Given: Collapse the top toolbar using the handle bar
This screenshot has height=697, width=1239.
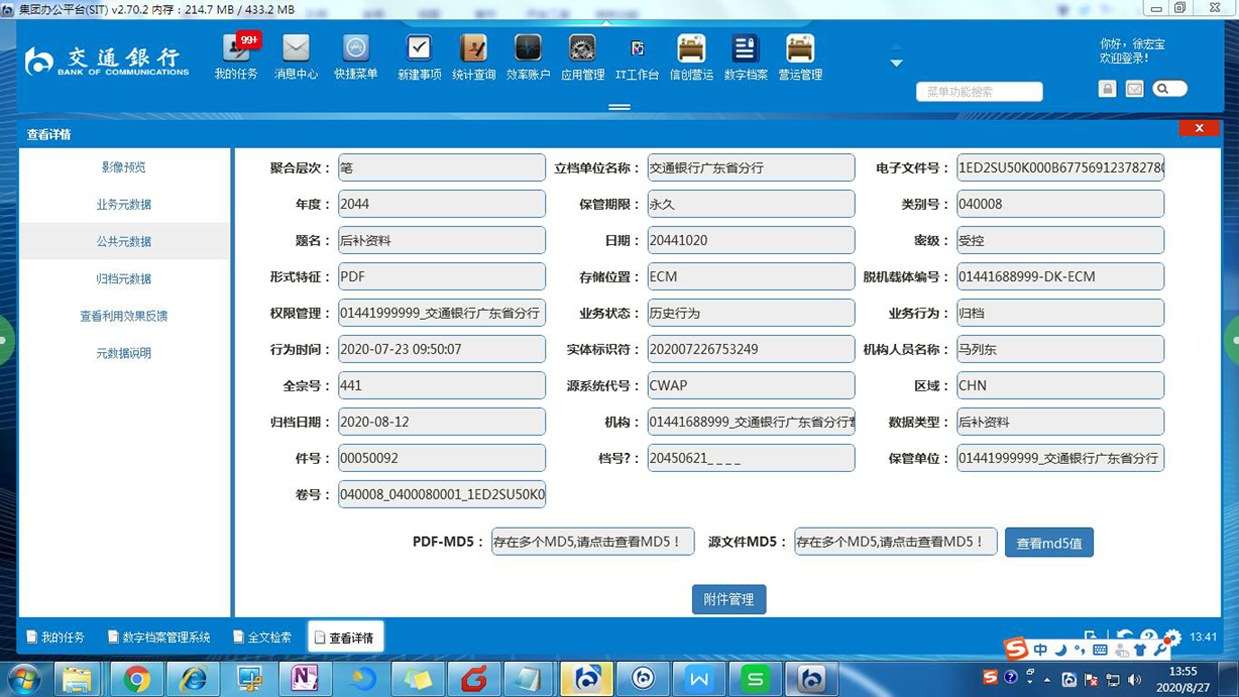Looking at the screenshot, I should tap(619, 107).
